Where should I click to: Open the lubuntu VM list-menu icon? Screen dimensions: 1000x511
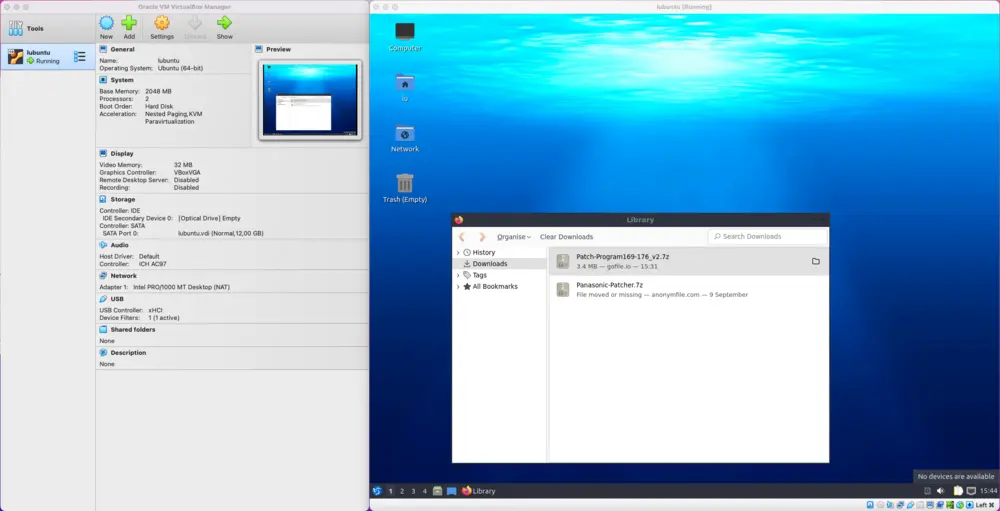pos(79,57)
